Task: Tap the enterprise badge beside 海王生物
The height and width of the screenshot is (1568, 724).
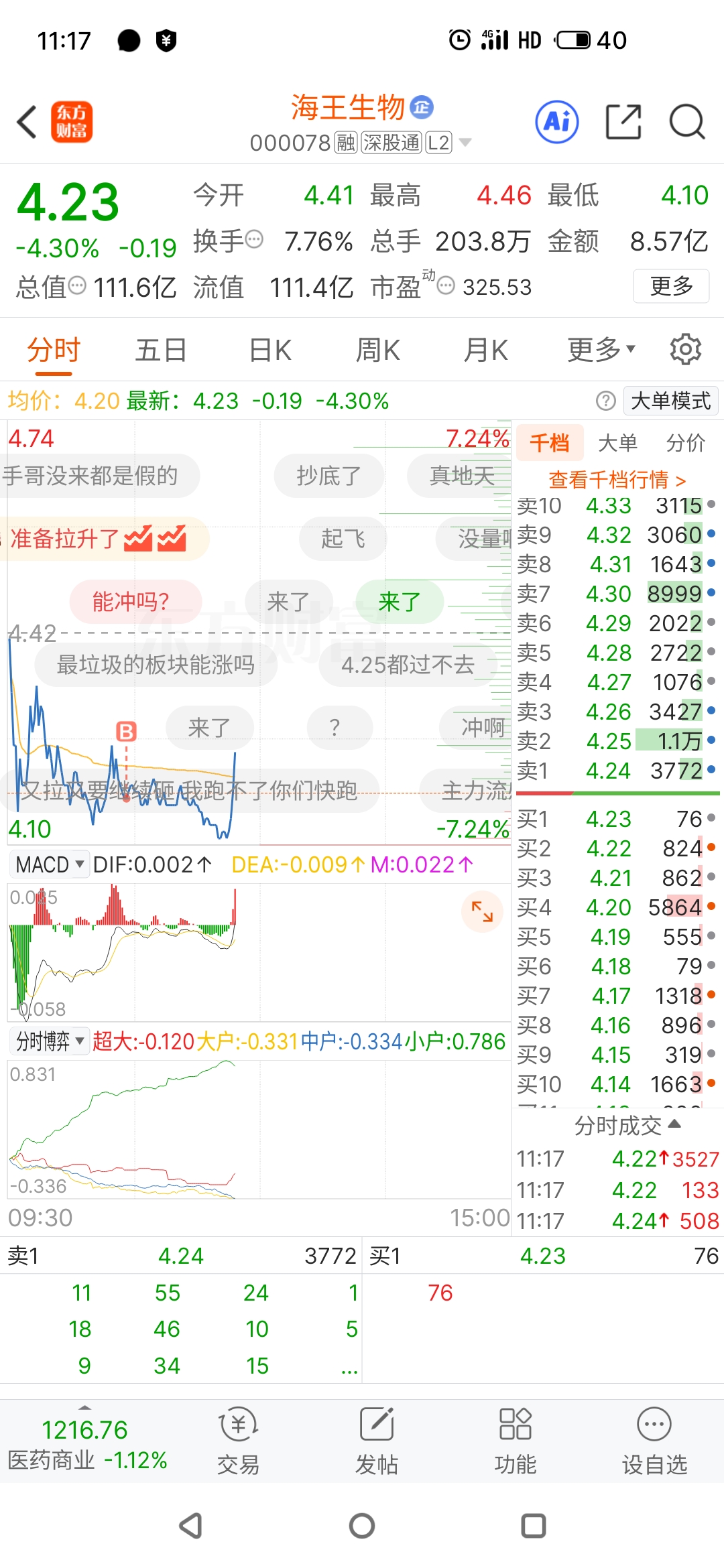Action: point(422,107)
